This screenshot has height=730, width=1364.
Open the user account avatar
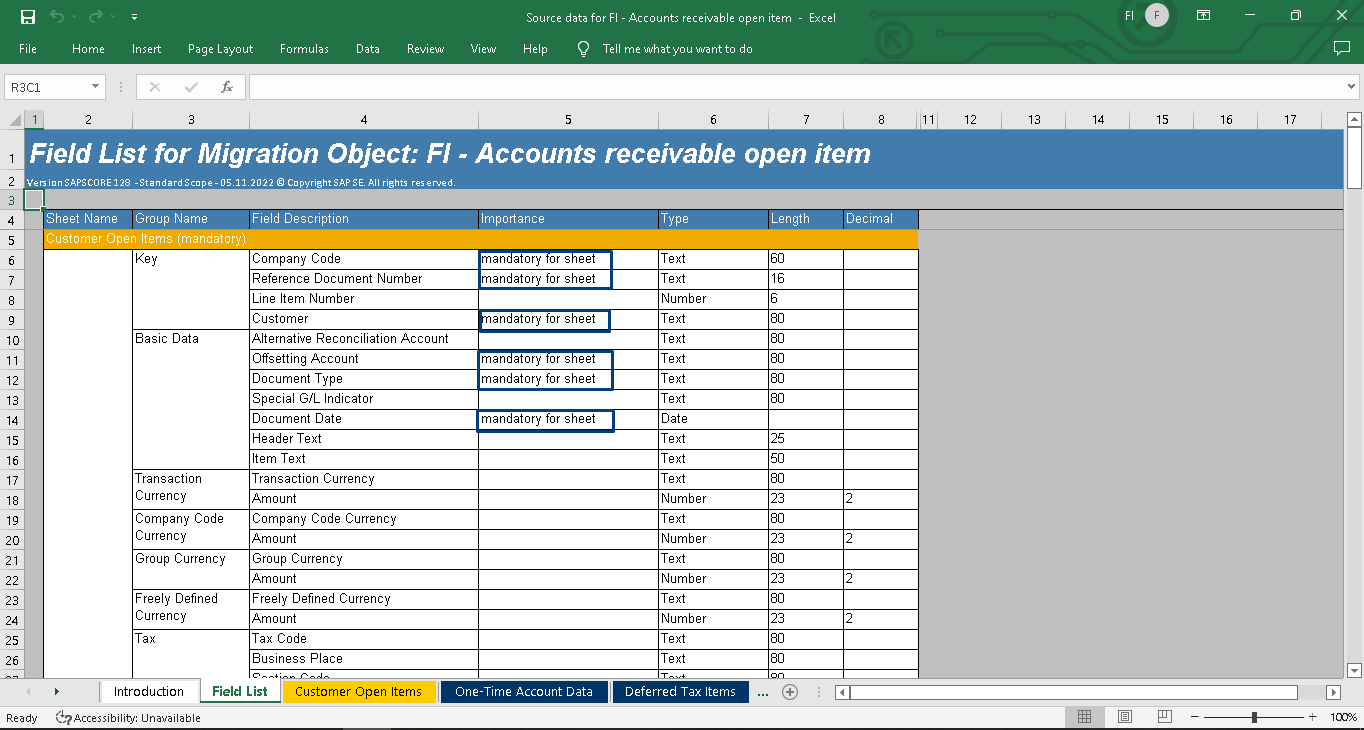(1157, 16)
